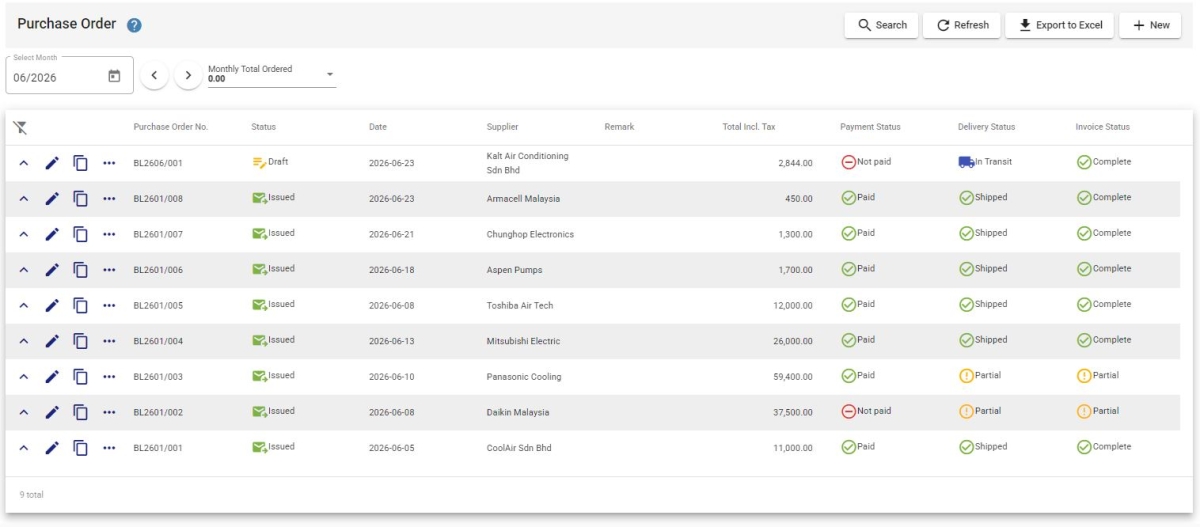The width and height of the screenshot is (1200, 527).
Task: Go to previous month
Action: click(x=154, y=75)
